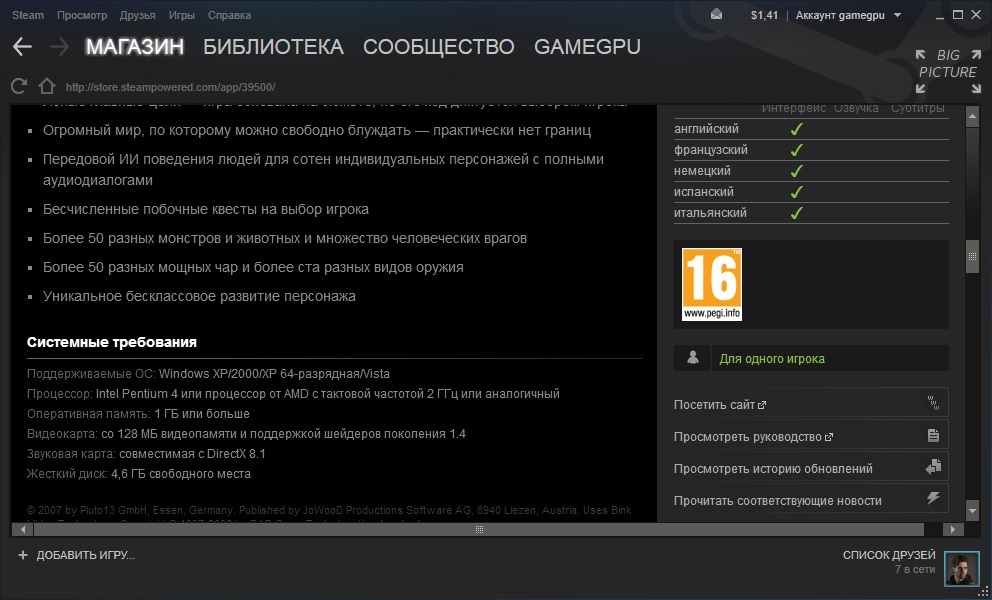
Task: Go back with the left arrow
Action: click(22, 46)
